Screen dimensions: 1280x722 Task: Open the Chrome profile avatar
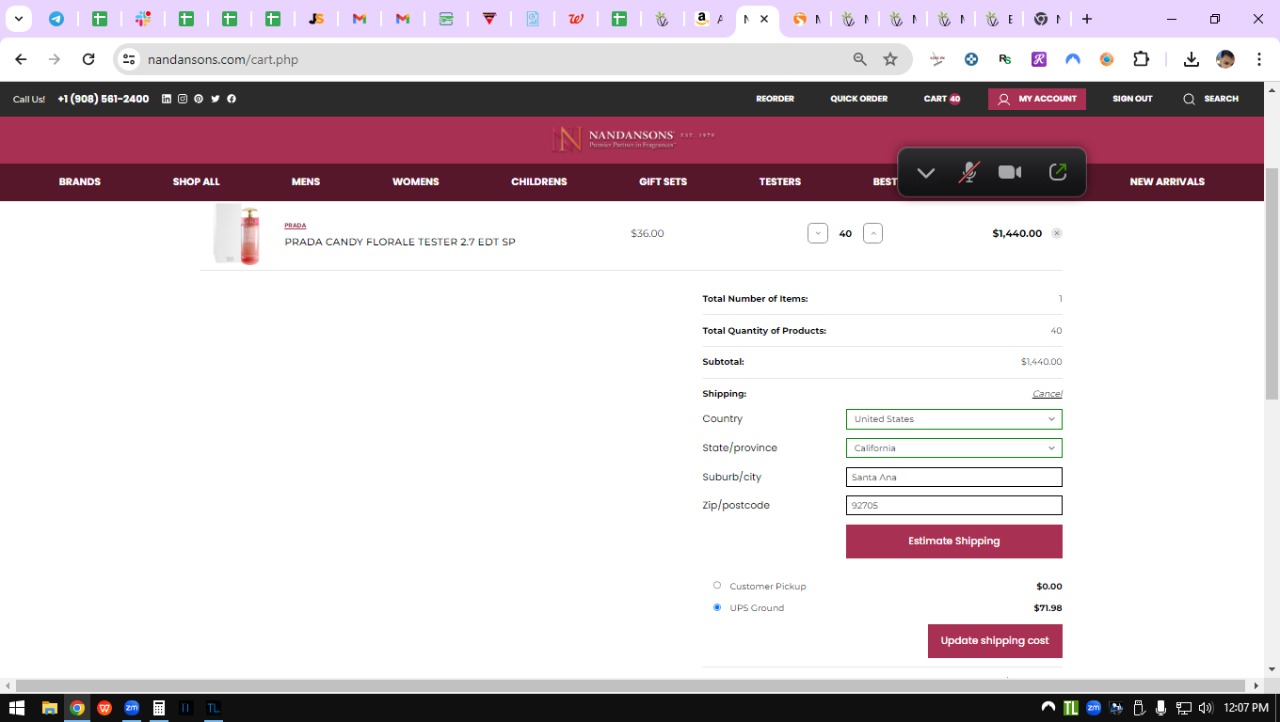pyautogui.click(x=1225, y=60)
